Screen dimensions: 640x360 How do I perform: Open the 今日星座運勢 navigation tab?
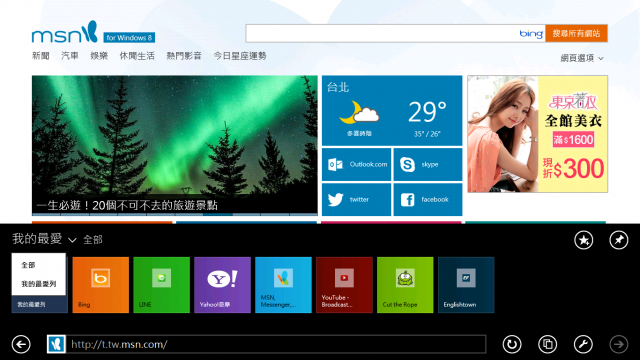pyautogui.click(x=240, y=56)
